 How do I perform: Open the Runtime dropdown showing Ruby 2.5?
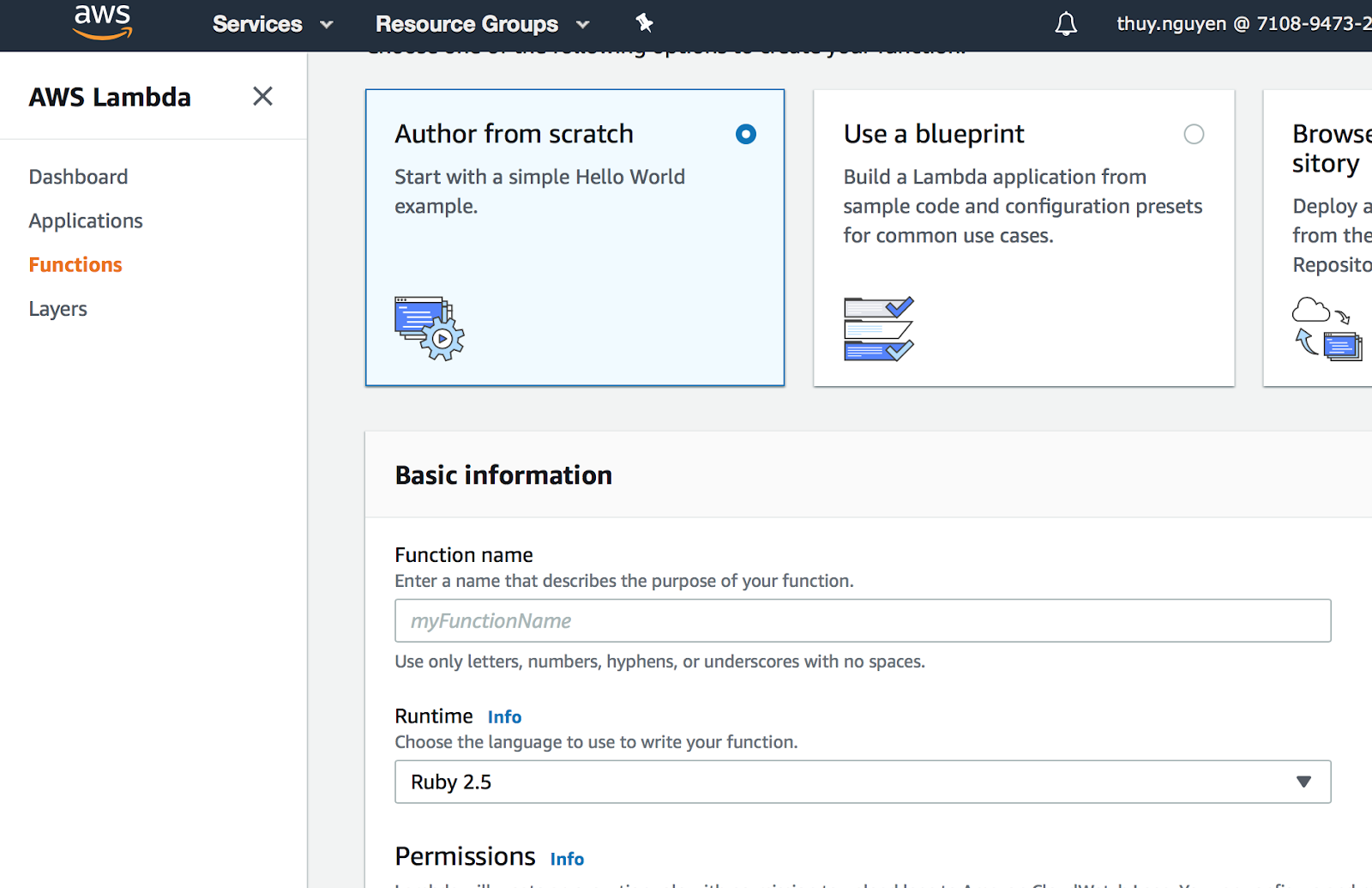click(862, 782)
